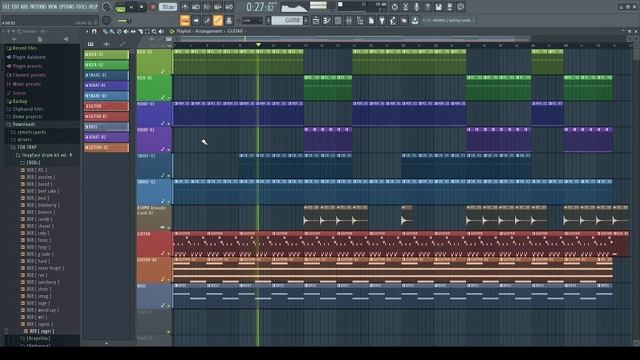Click the green download content icon
640x360 pixels.
(415, 20)
